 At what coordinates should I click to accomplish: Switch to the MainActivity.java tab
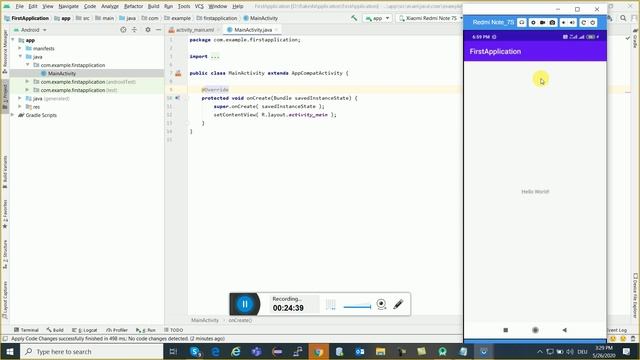pyautogui.click(x=253, y=30)
